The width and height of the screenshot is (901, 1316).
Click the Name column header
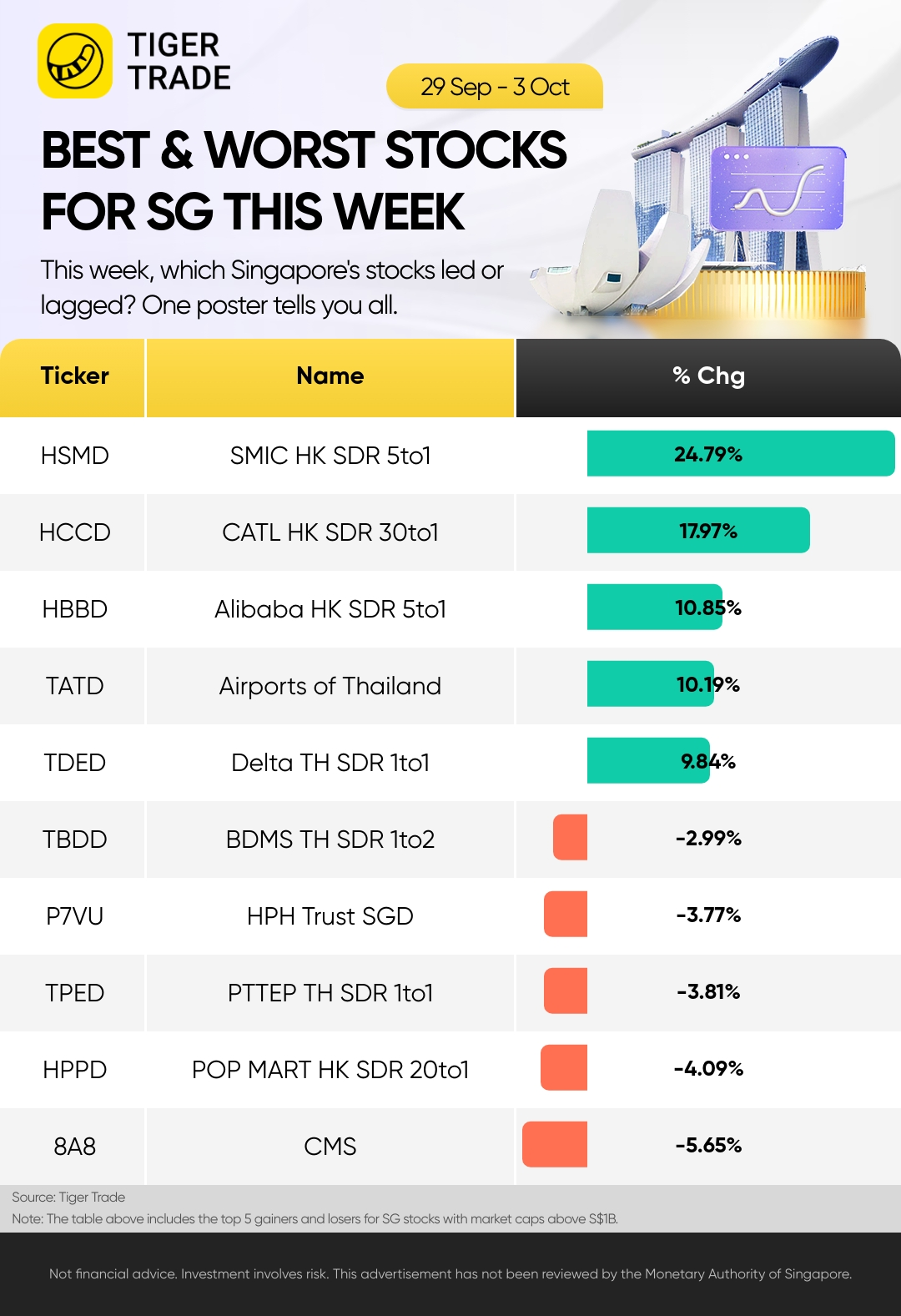pyautogui.click(x=330, y=377)
